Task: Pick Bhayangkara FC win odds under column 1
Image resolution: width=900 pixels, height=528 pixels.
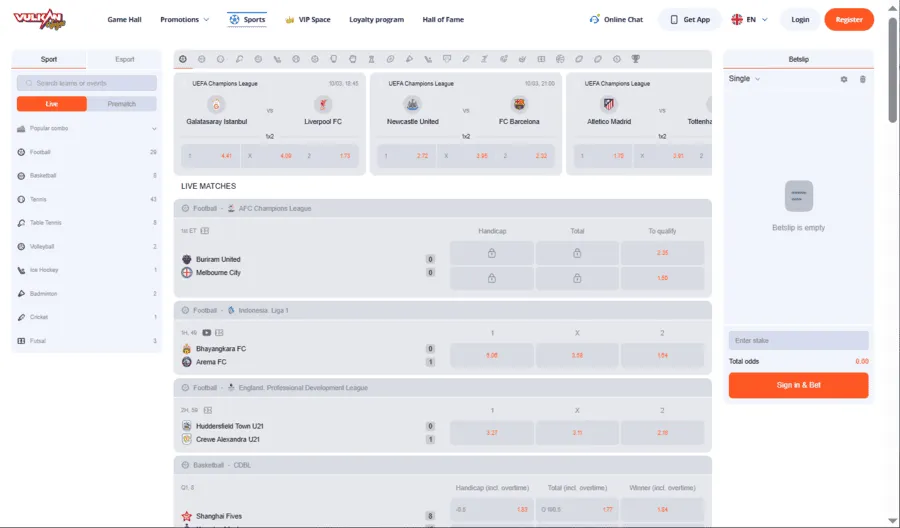Action: click(x=492, y=355)
